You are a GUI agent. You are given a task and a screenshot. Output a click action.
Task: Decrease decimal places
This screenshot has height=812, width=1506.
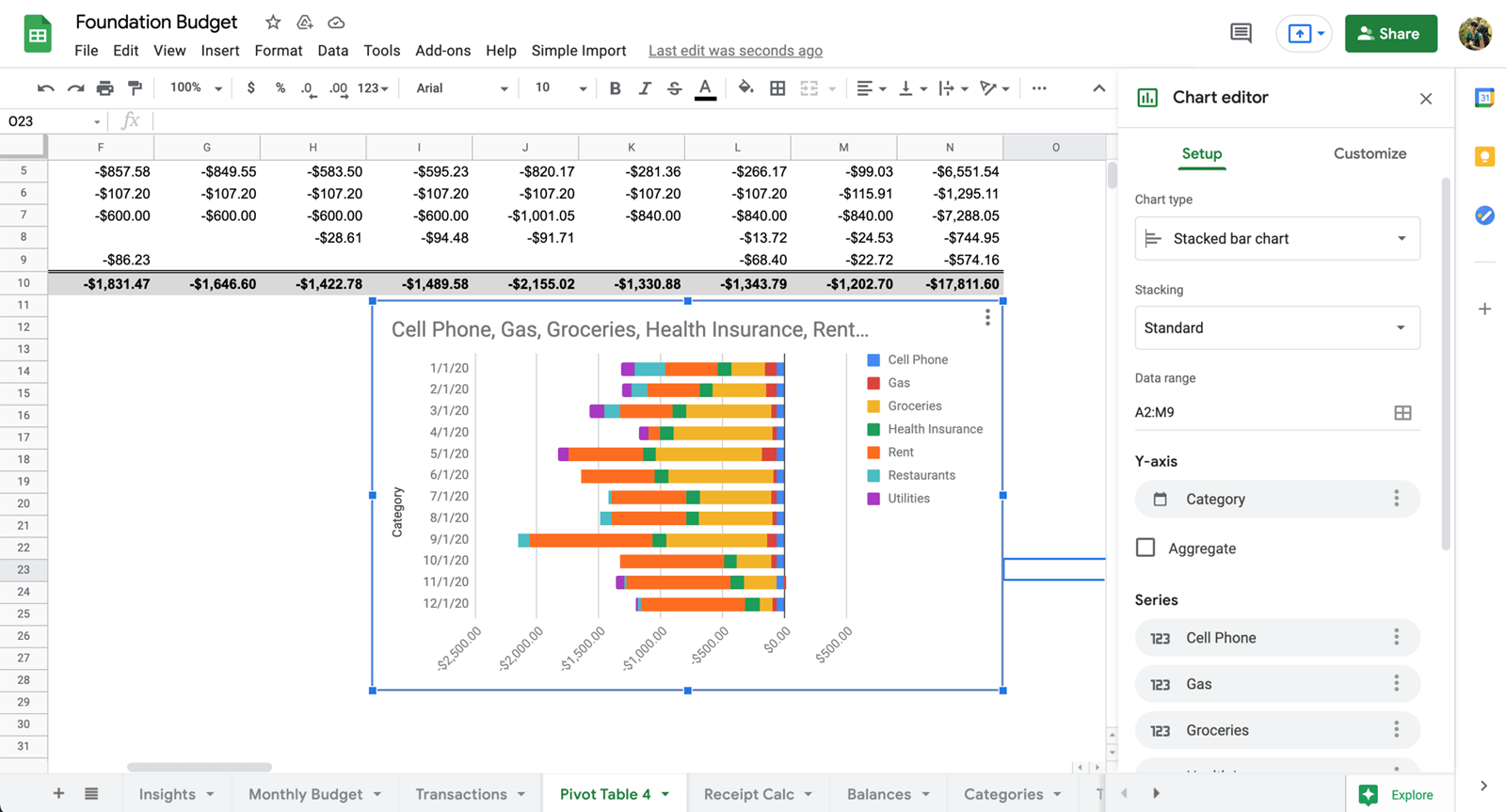(308, 88)
